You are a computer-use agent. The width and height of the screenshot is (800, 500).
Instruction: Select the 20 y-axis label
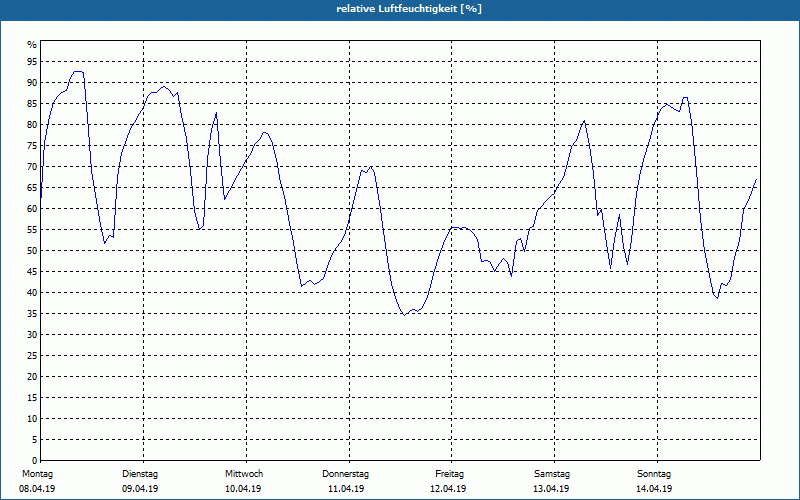[x=32, y=377]
